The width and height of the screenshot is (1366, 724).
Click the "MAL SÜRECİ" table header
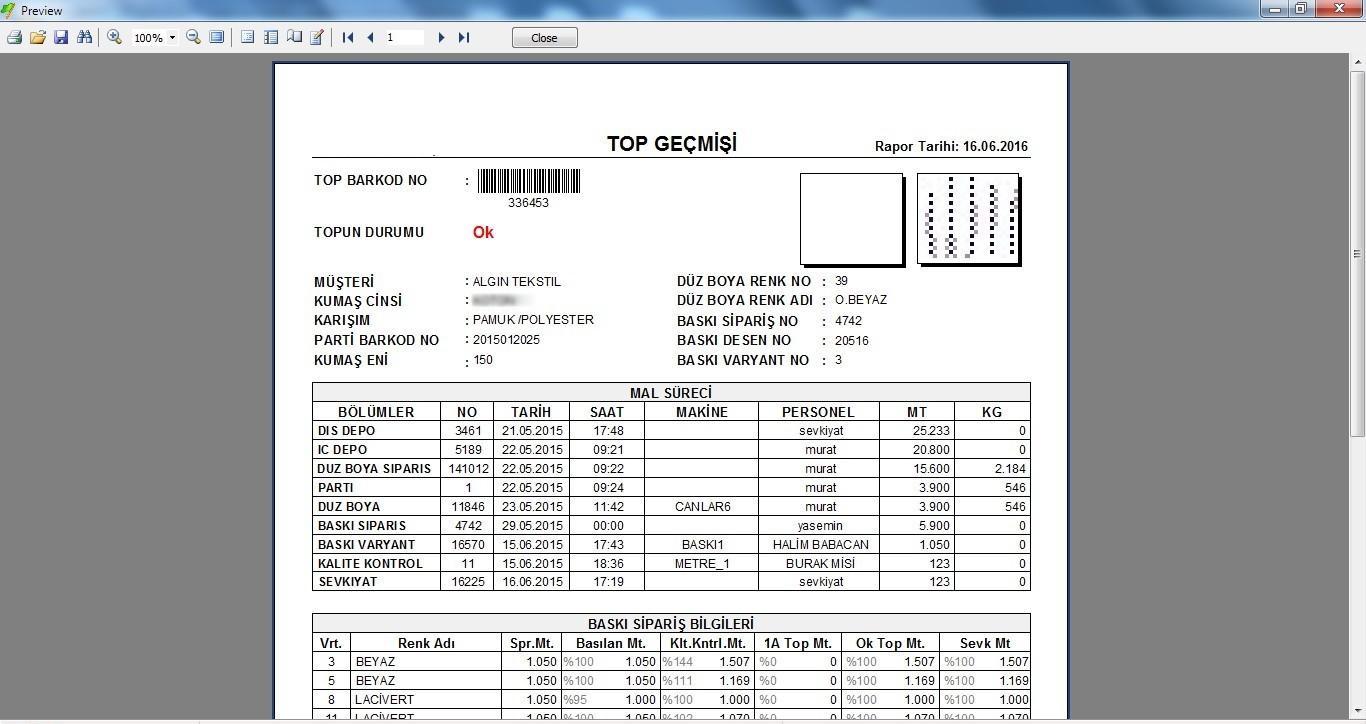tap(671, 393)
